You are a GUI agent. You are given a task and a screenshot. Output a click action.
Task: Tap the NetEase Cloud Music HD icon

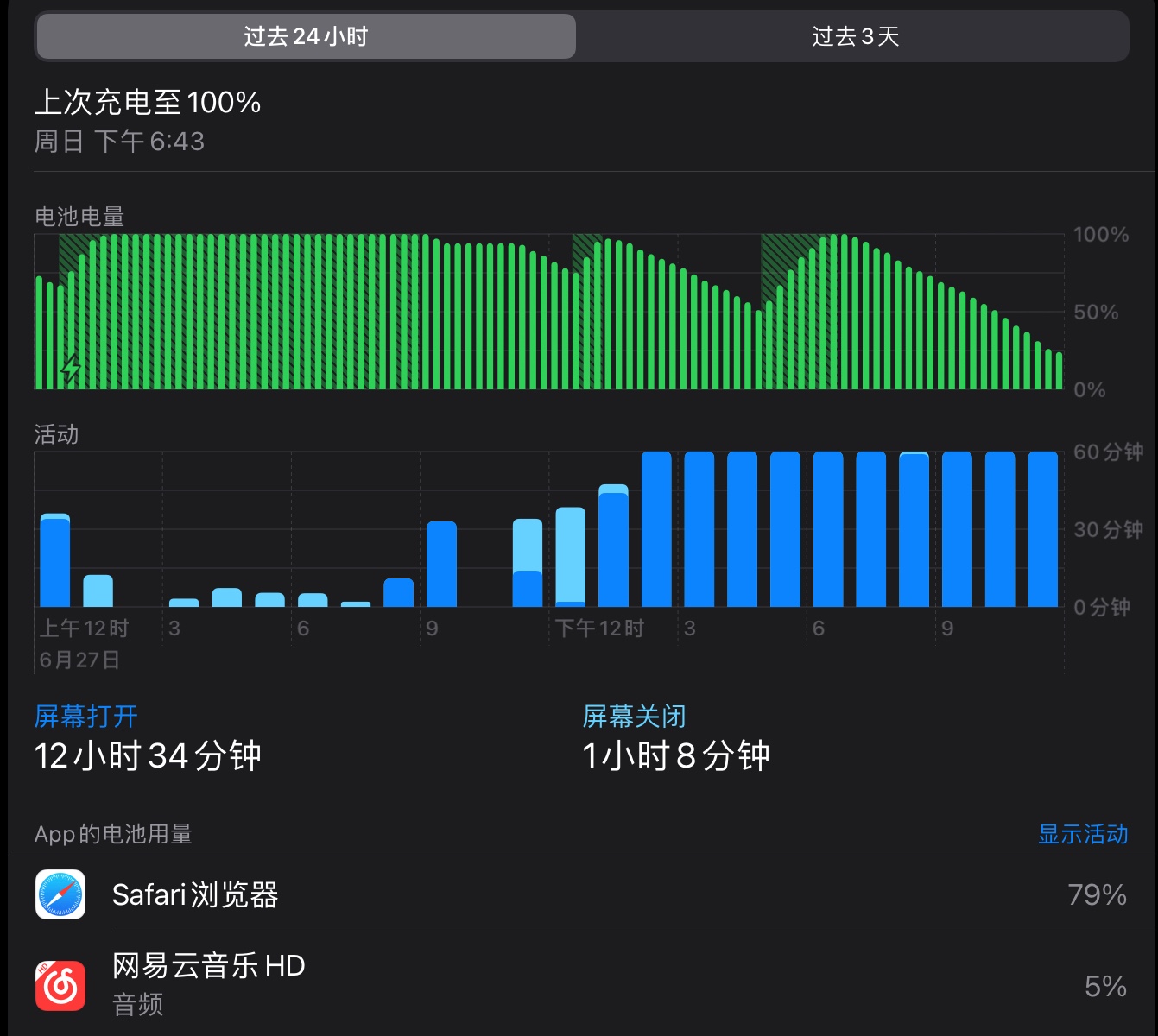pos(60,985)
